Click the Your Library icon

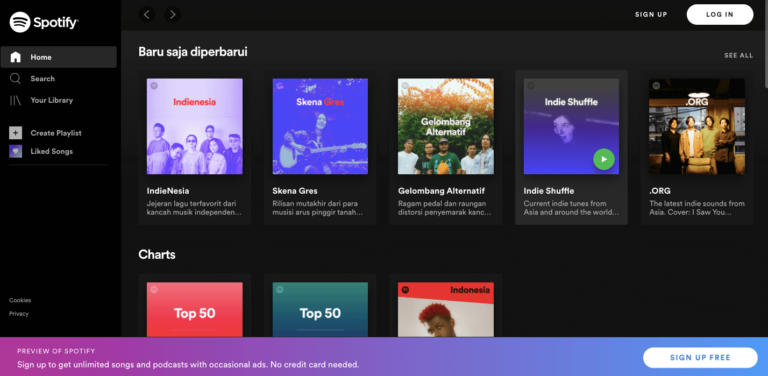pos(16,100)
